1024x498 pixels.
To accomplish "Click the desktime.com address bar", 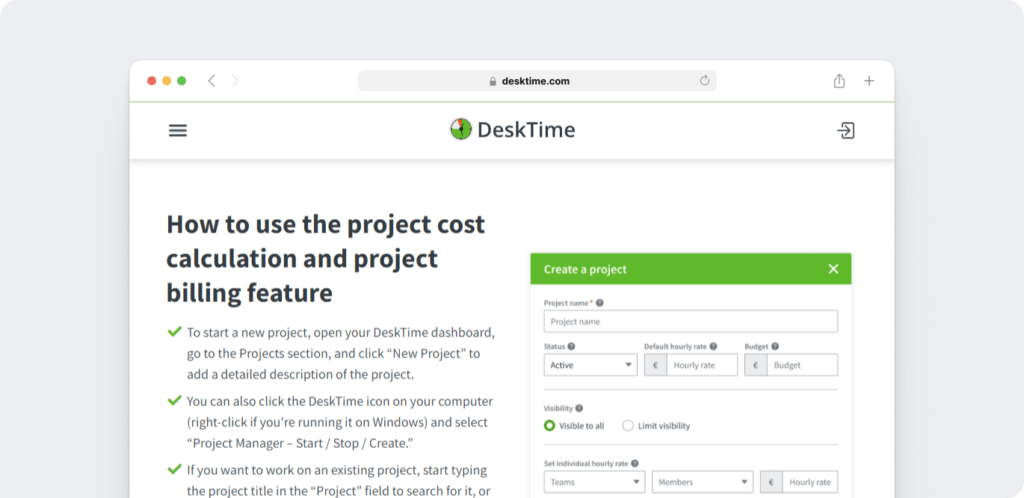I will 537,81.
